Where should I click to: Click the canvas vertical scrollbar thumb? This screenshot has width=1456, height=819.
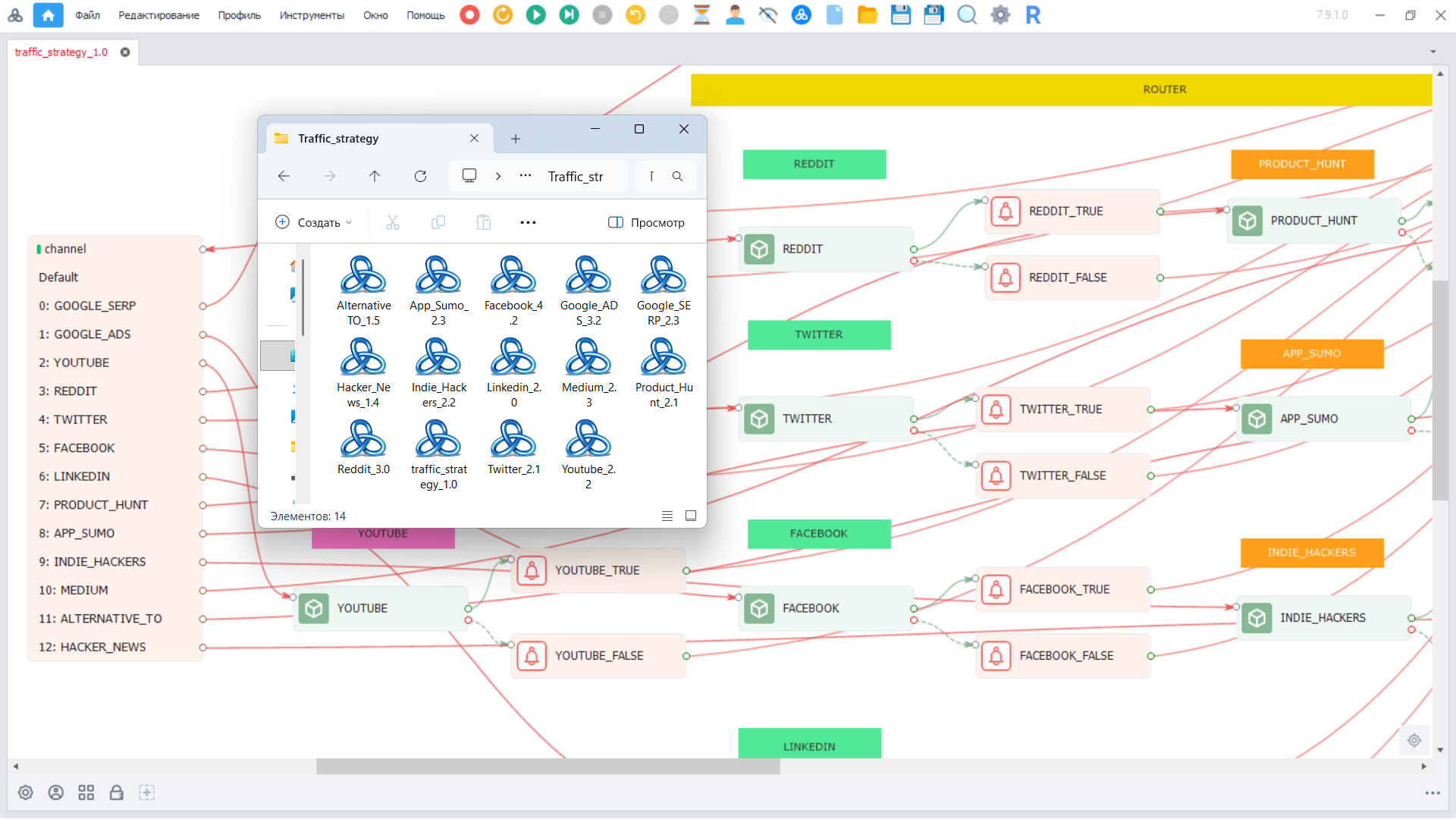pyautogui.click(x=1440, y=391)
